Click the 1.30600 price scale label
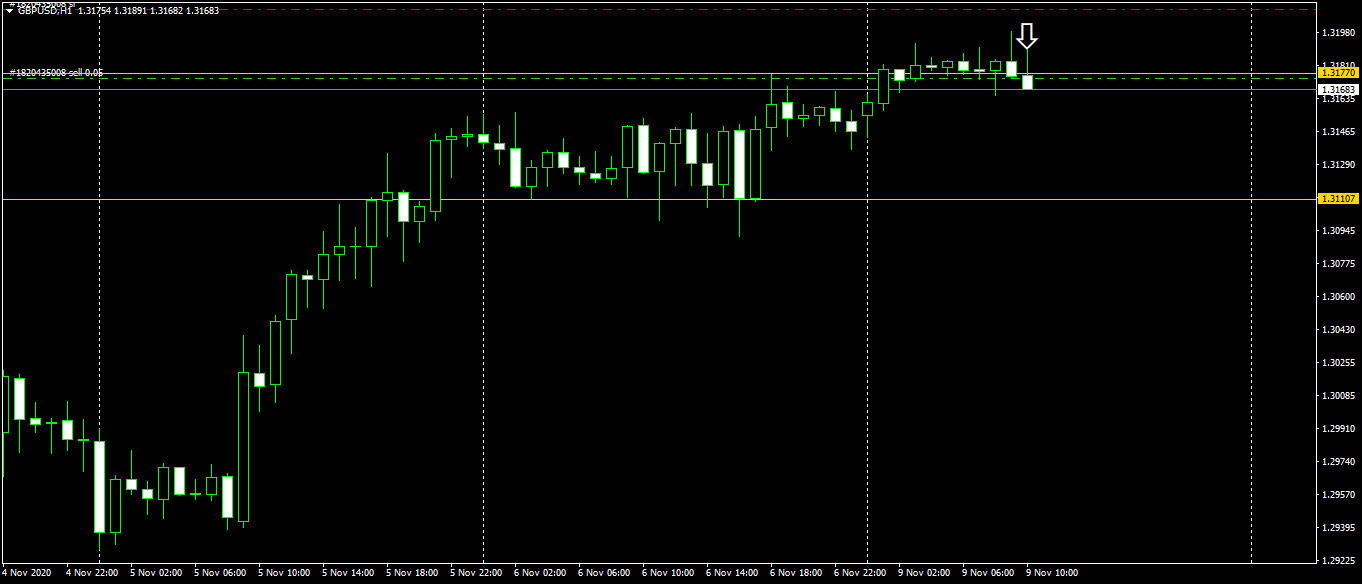 (x=1338, y=296)
